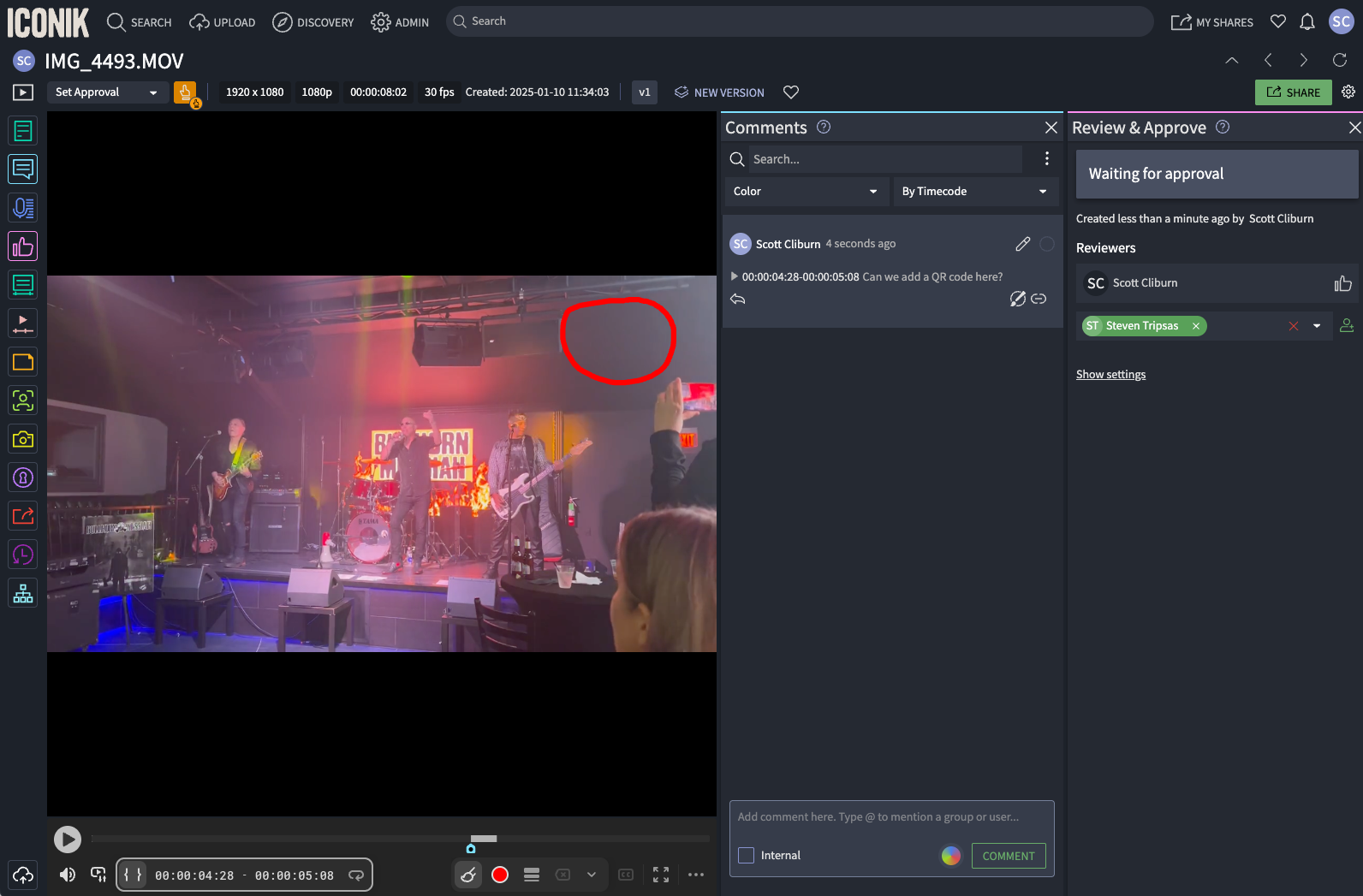This screenshot has width=1363, height=896.
Task: Click the Show settings link
Action: point(1110,375)
